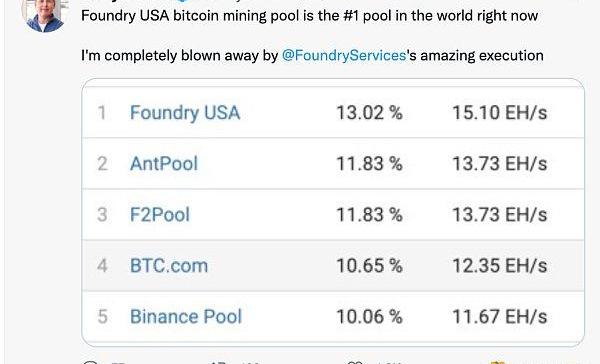Screen dimensions: 600x364
Task: Select F2Pool's 13.73 EH/s hashrate value
Action: [499, 215]
